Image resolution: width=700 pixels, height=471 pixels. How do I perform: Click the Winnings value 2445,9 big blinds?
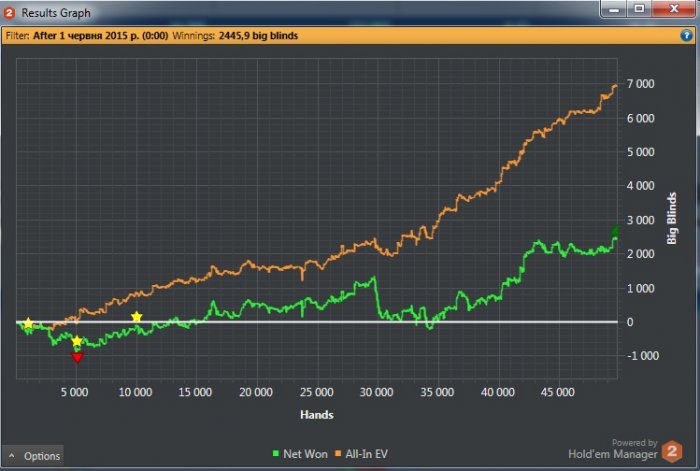(x=258, y=36)
